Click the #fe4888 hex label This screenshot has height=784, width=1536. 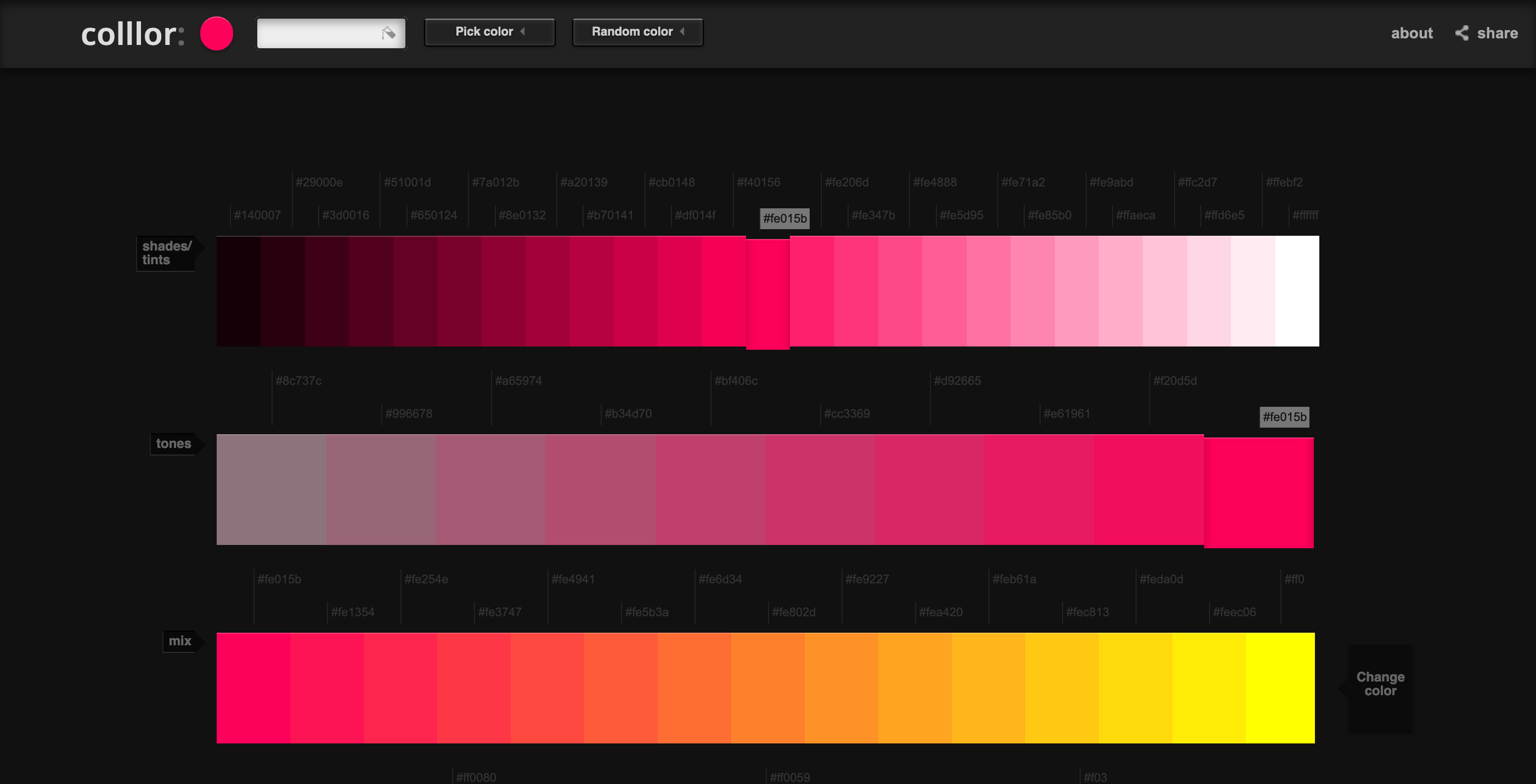[x=935, y=183]
